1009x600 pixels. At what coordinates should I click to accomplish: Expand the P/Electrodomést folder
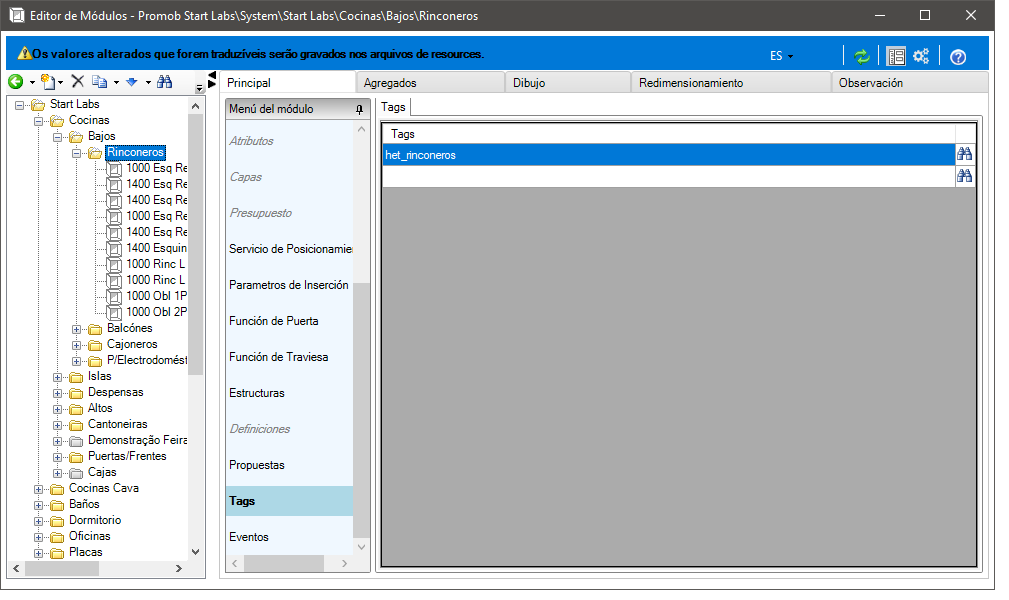77,361
